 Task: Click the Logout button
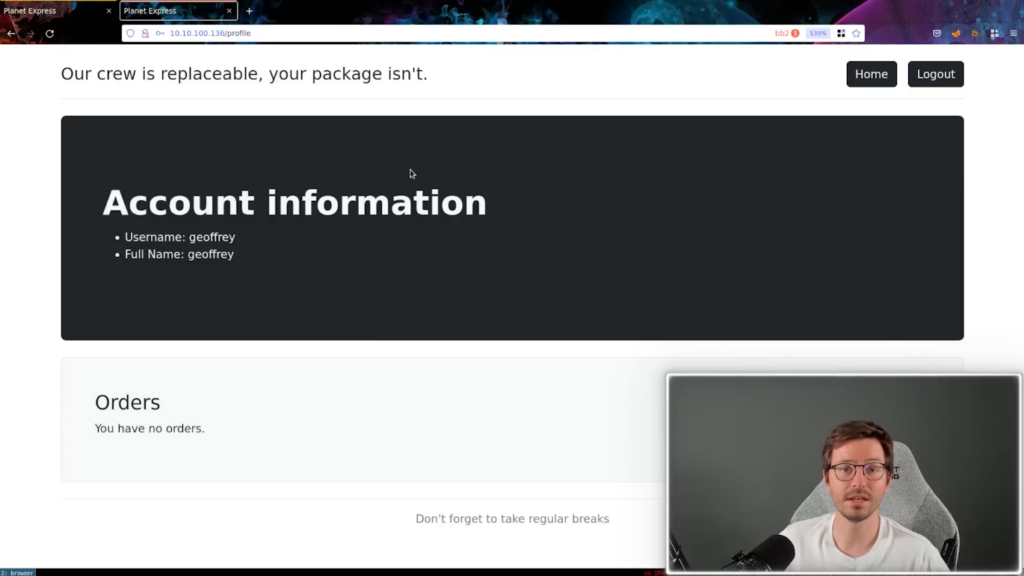pos(935,74)
